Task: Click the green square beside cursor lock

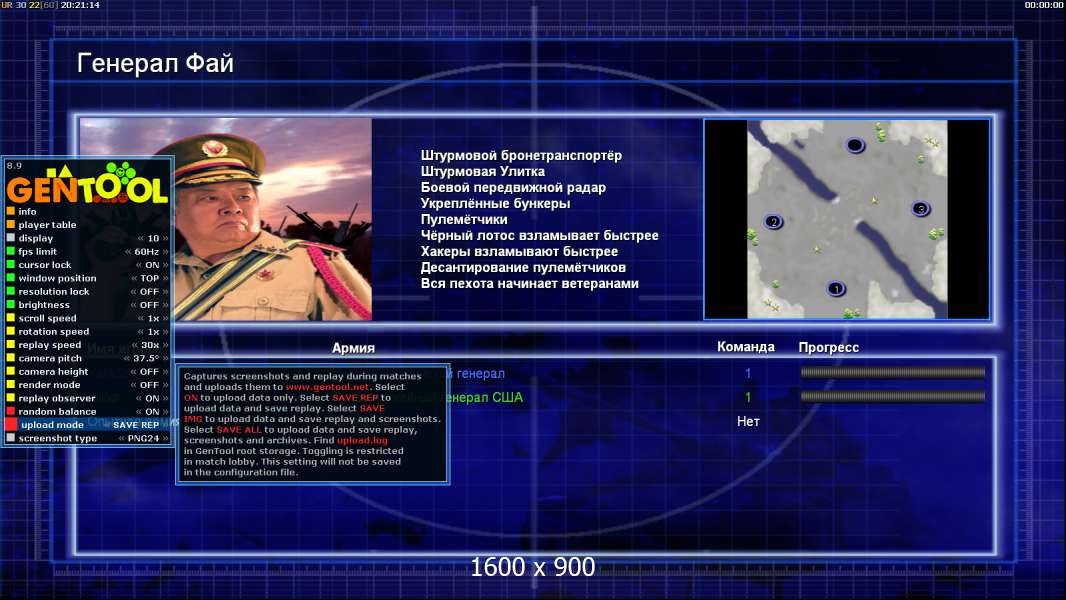Action: [x=10, y=264]
